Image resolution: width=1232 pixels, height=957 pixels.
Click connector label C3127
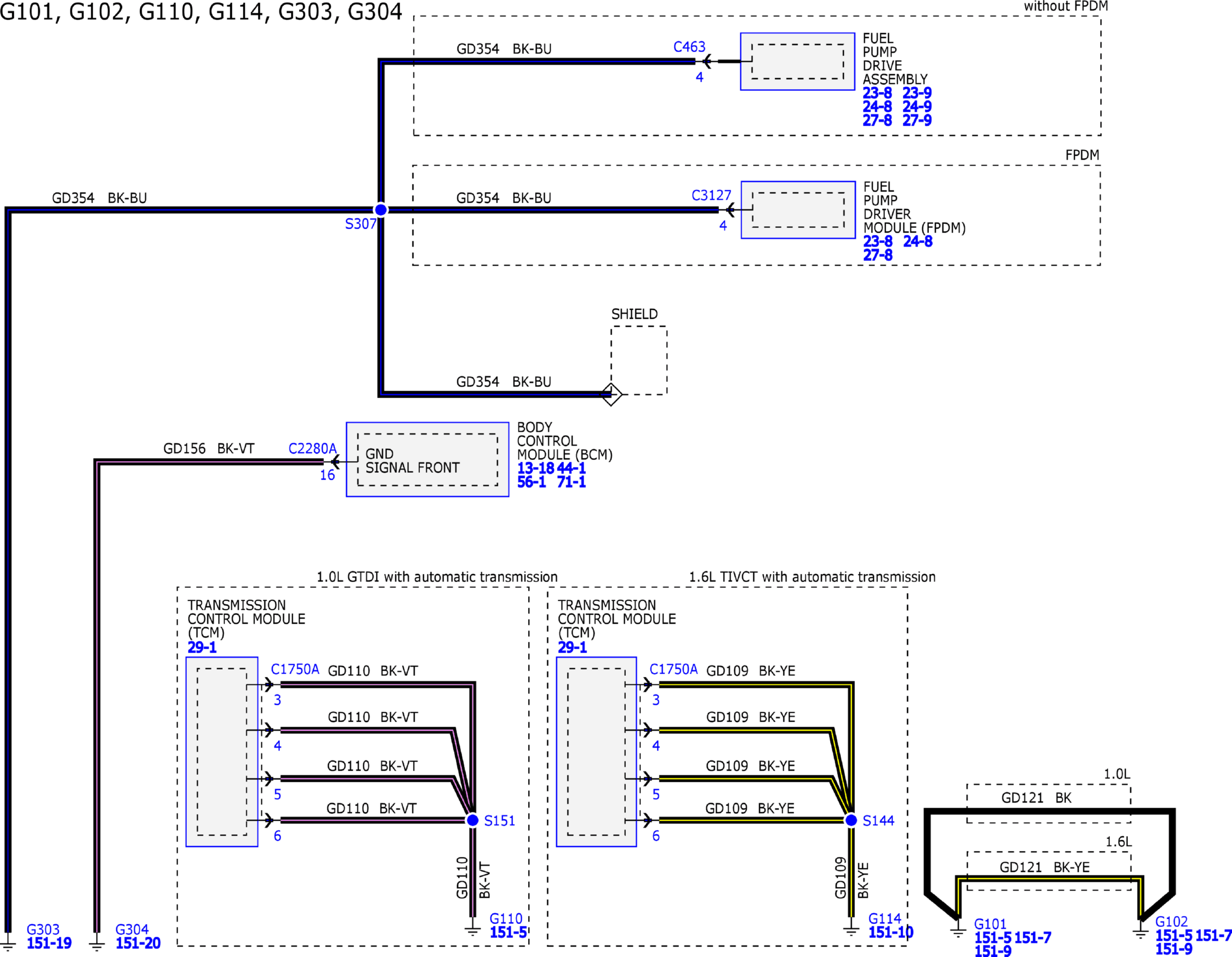(711, 196)
